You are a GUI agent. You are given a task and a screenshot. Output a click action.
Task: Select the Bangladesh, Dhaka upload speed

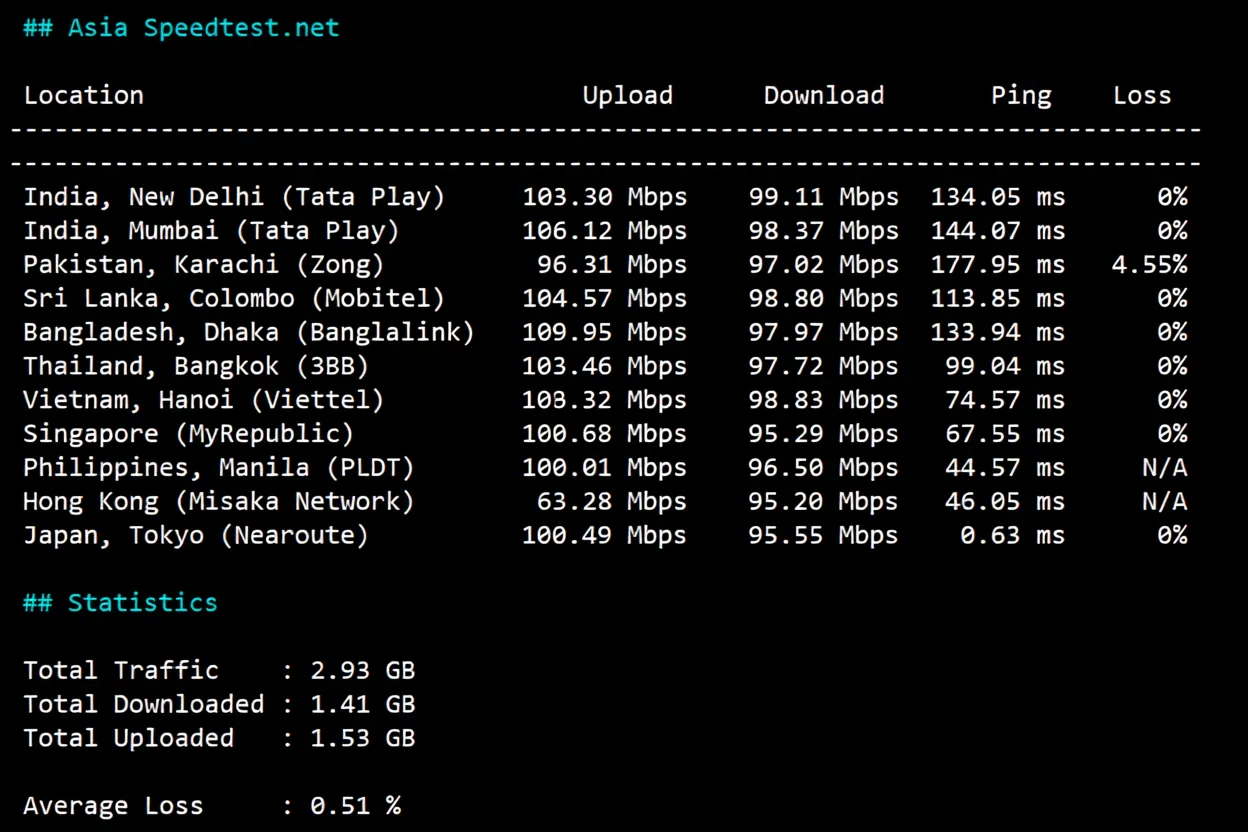604,332
